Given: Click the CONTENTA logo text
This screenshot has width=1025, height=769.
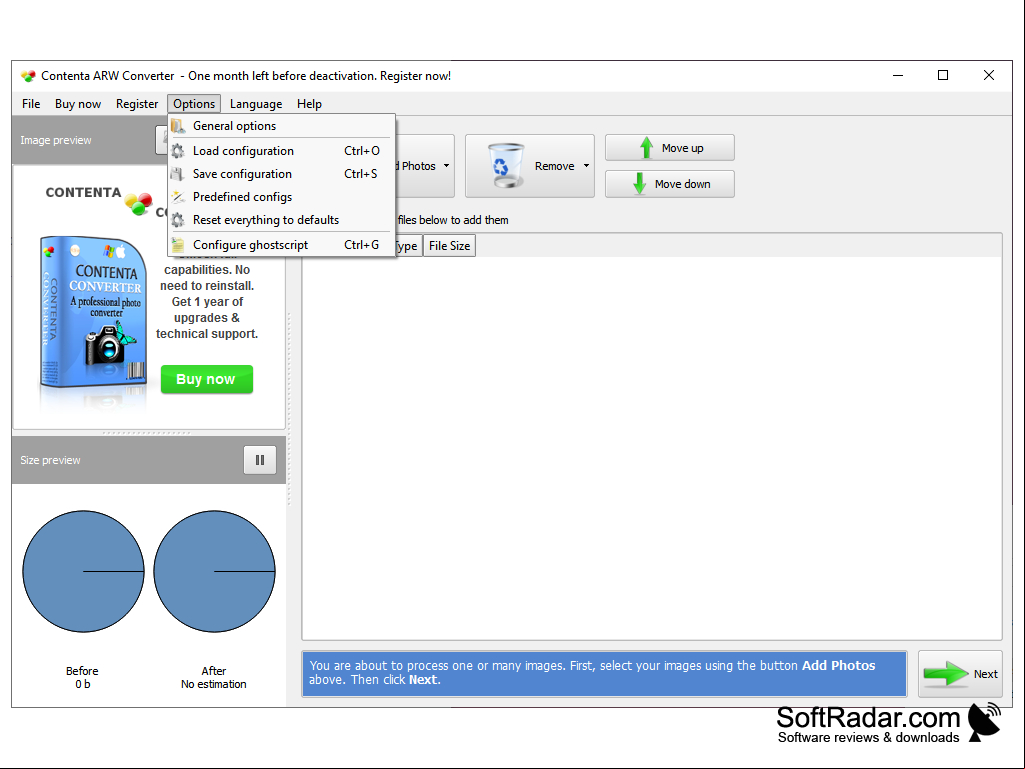Looking at the screenshot, I should coord(83,192).
